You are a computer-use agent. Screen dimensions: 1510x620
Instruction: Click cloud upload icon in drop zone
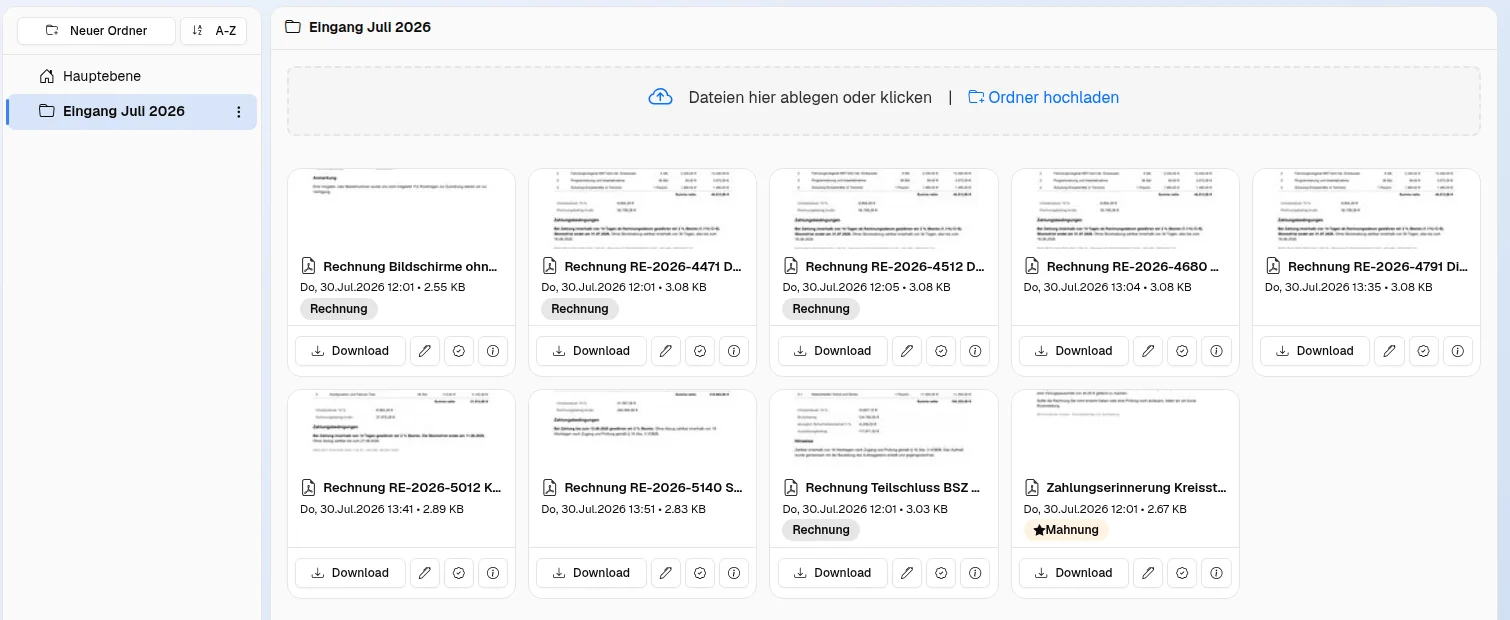point(661,97)
